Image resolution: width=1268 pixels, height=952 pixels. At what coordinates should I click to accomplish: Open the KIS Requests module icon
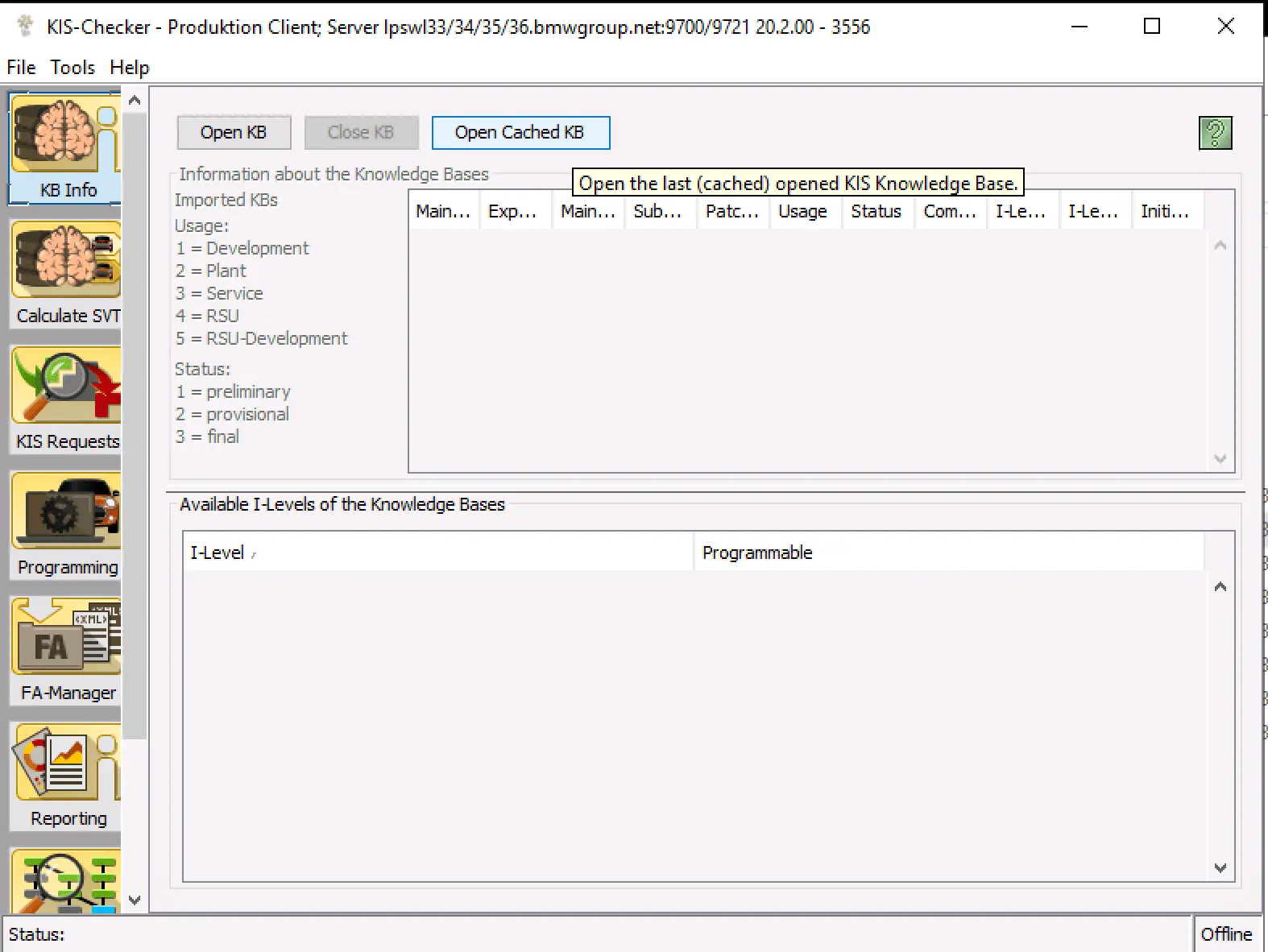click(66, 399)
